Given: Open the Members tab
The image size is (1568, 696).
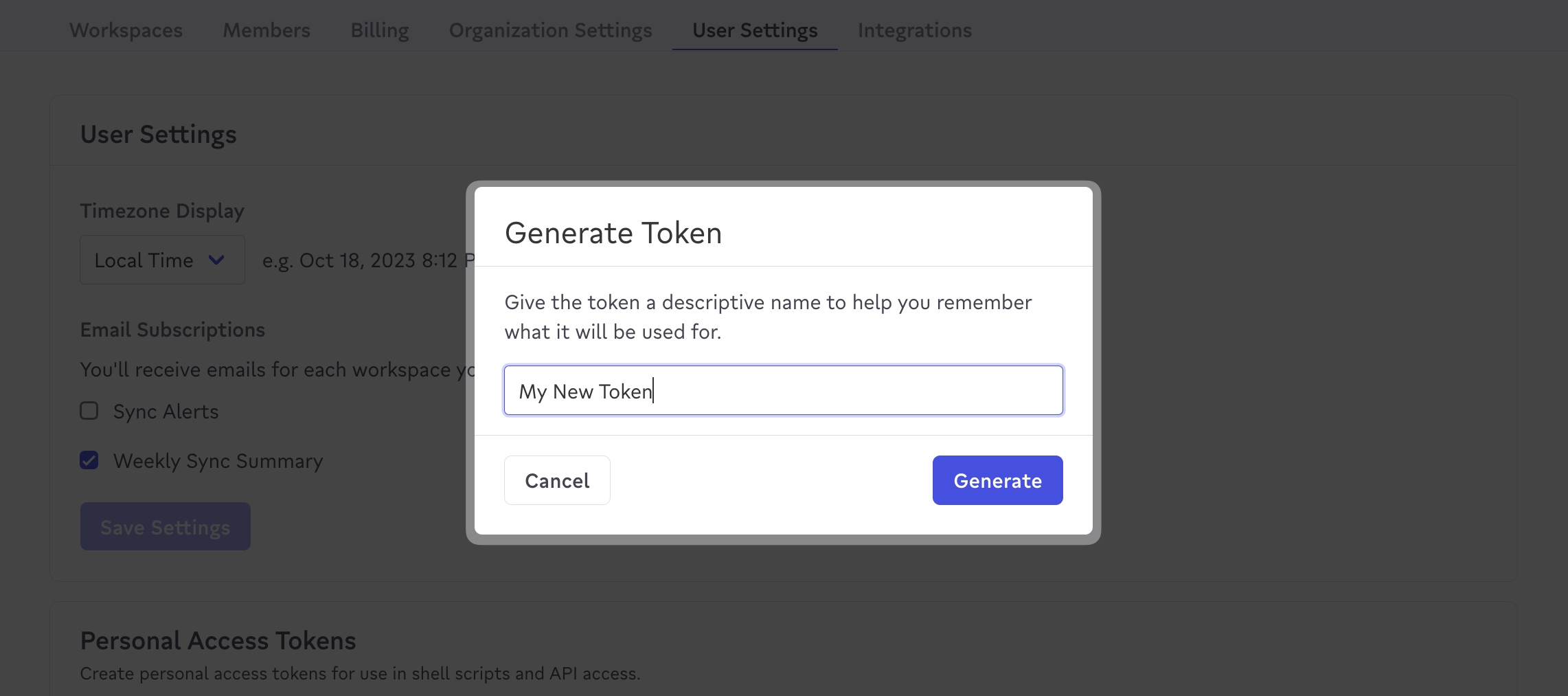Looking at the screenshot, I should coord(266,30).
